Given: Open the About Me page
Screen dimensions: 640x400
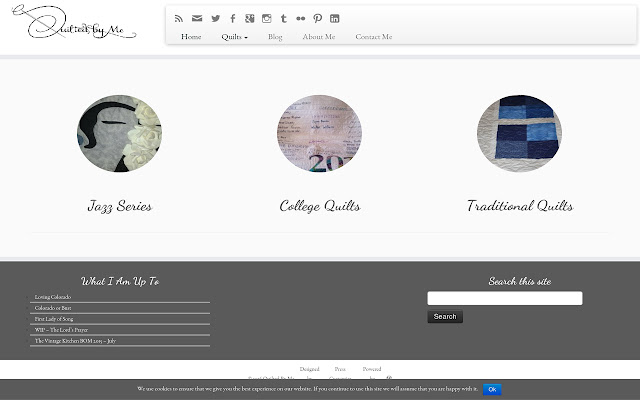Looking at the screenshot, I should 319,37.
